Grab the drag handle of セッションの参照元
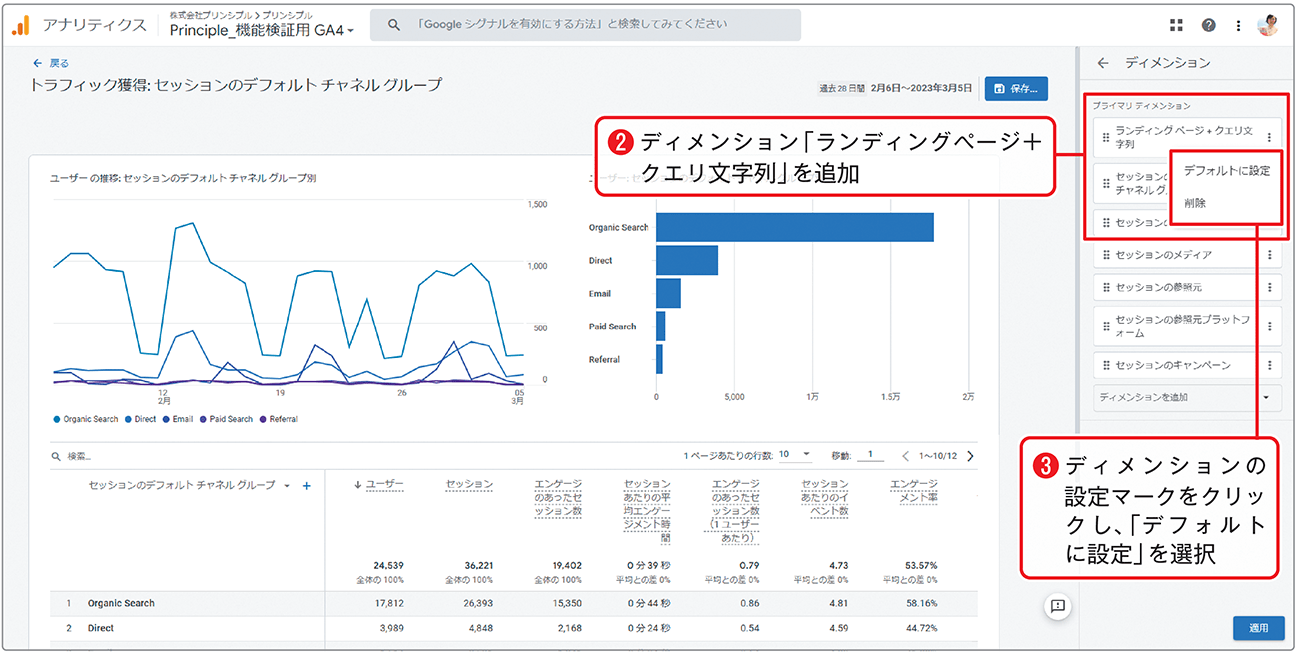The width and height of the screenshot is (1300, 653). pos(1105,288)
